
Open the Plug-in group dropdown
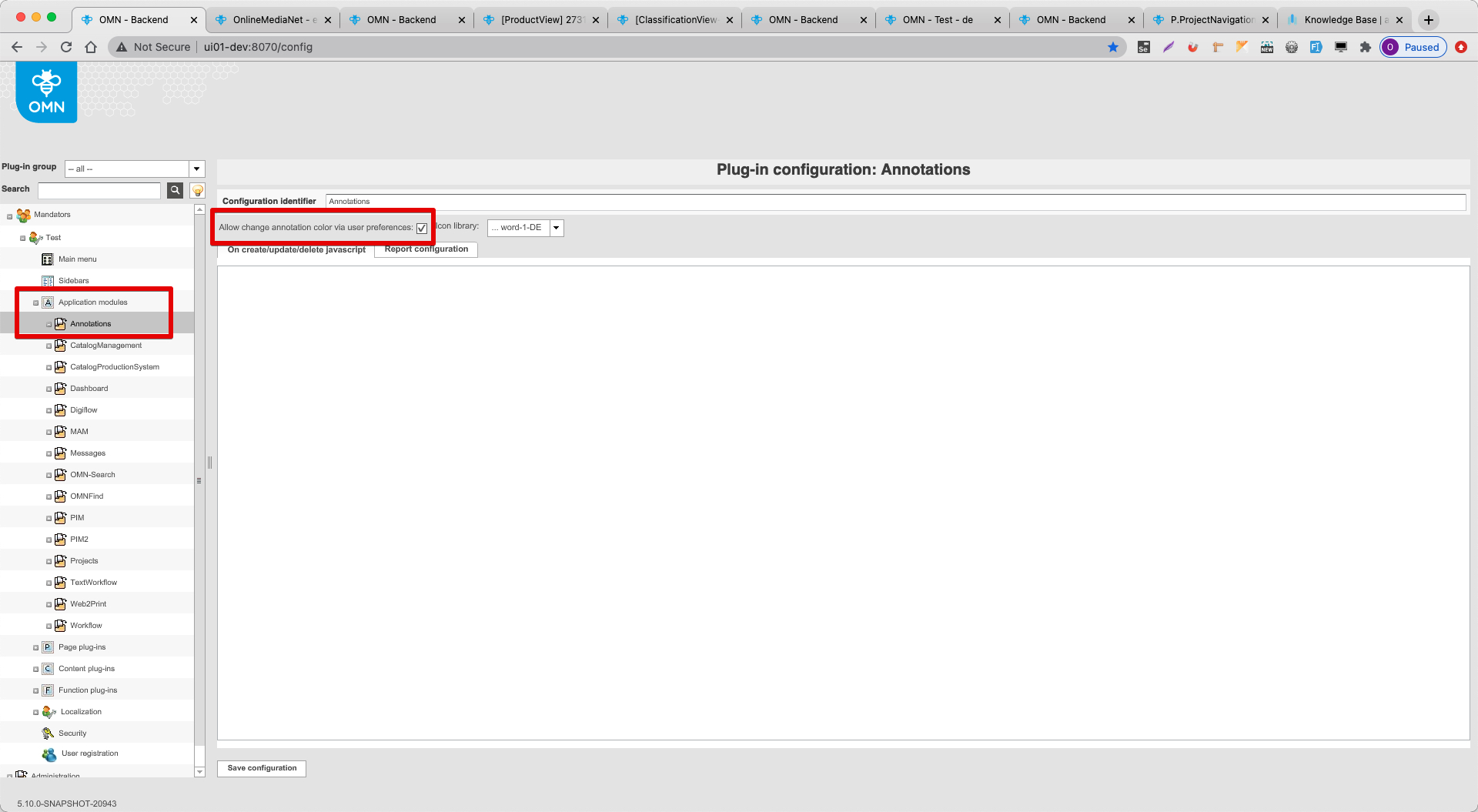pos(197,169)
